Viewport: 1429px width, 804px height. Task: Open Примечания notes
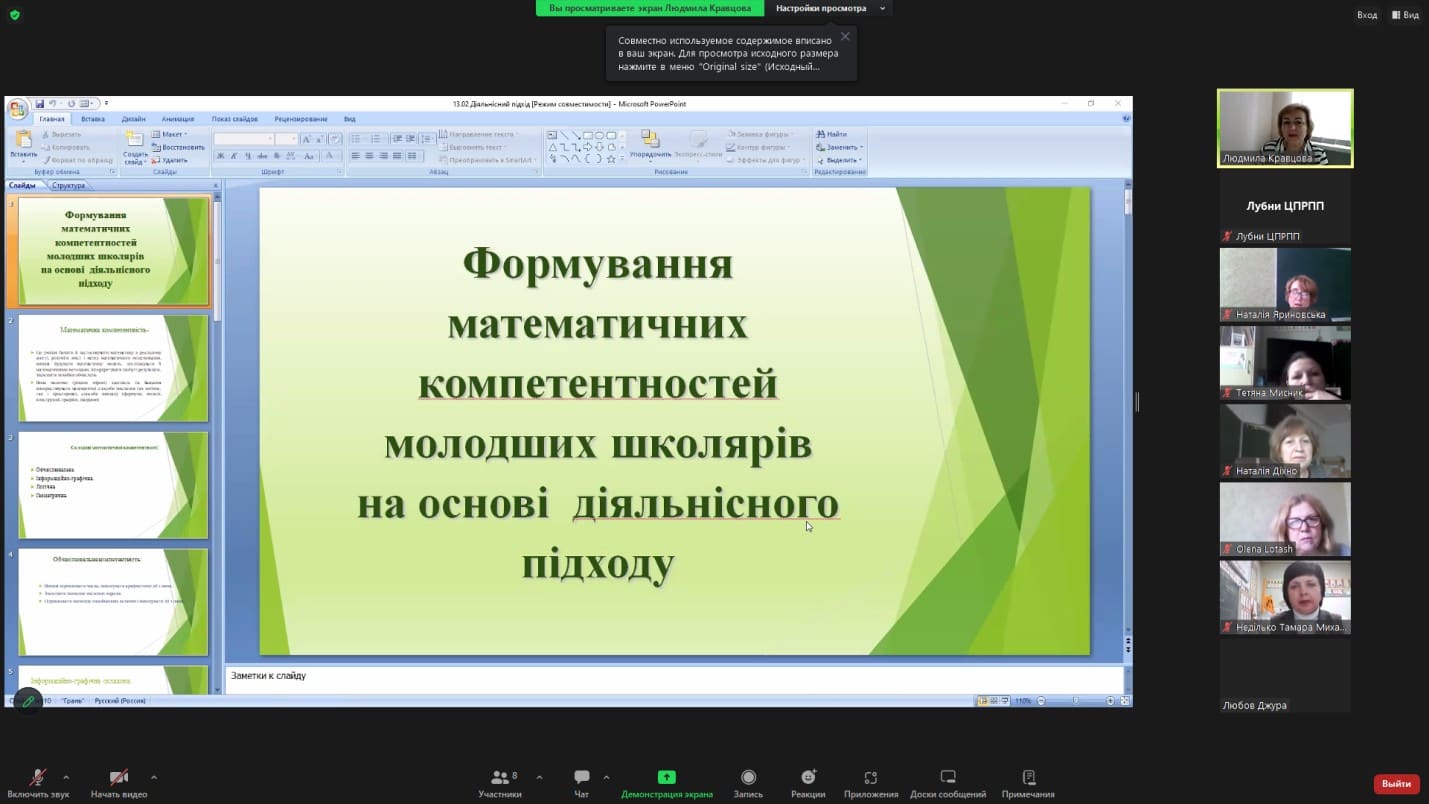[1028, 783]
